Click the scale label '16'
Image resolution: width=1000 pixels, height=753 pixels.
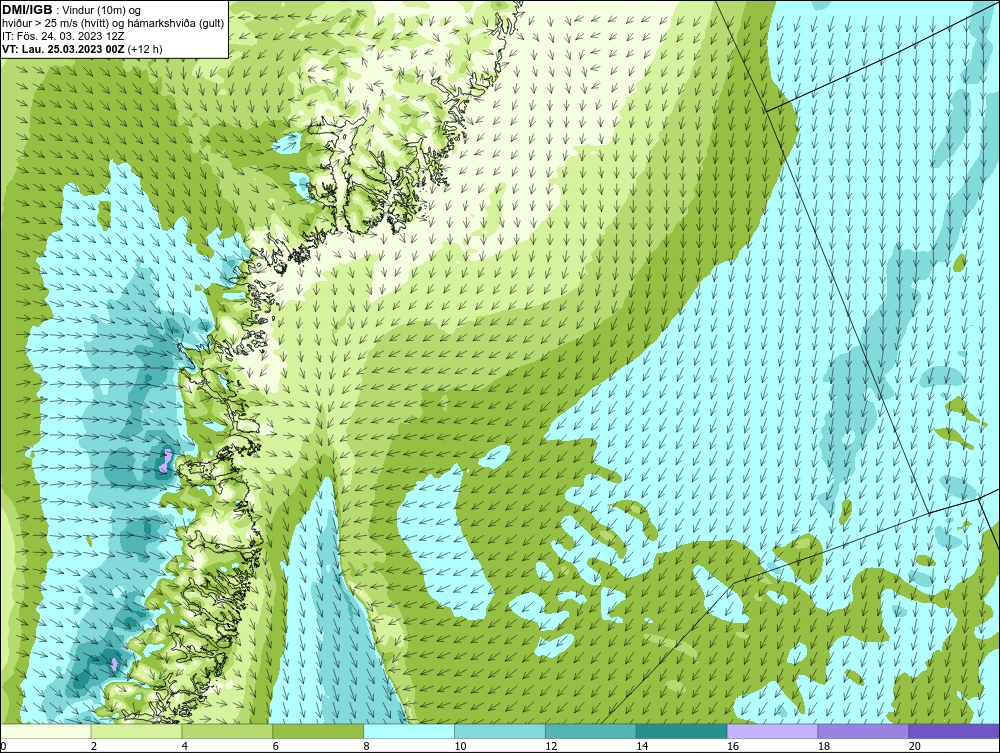733,746
